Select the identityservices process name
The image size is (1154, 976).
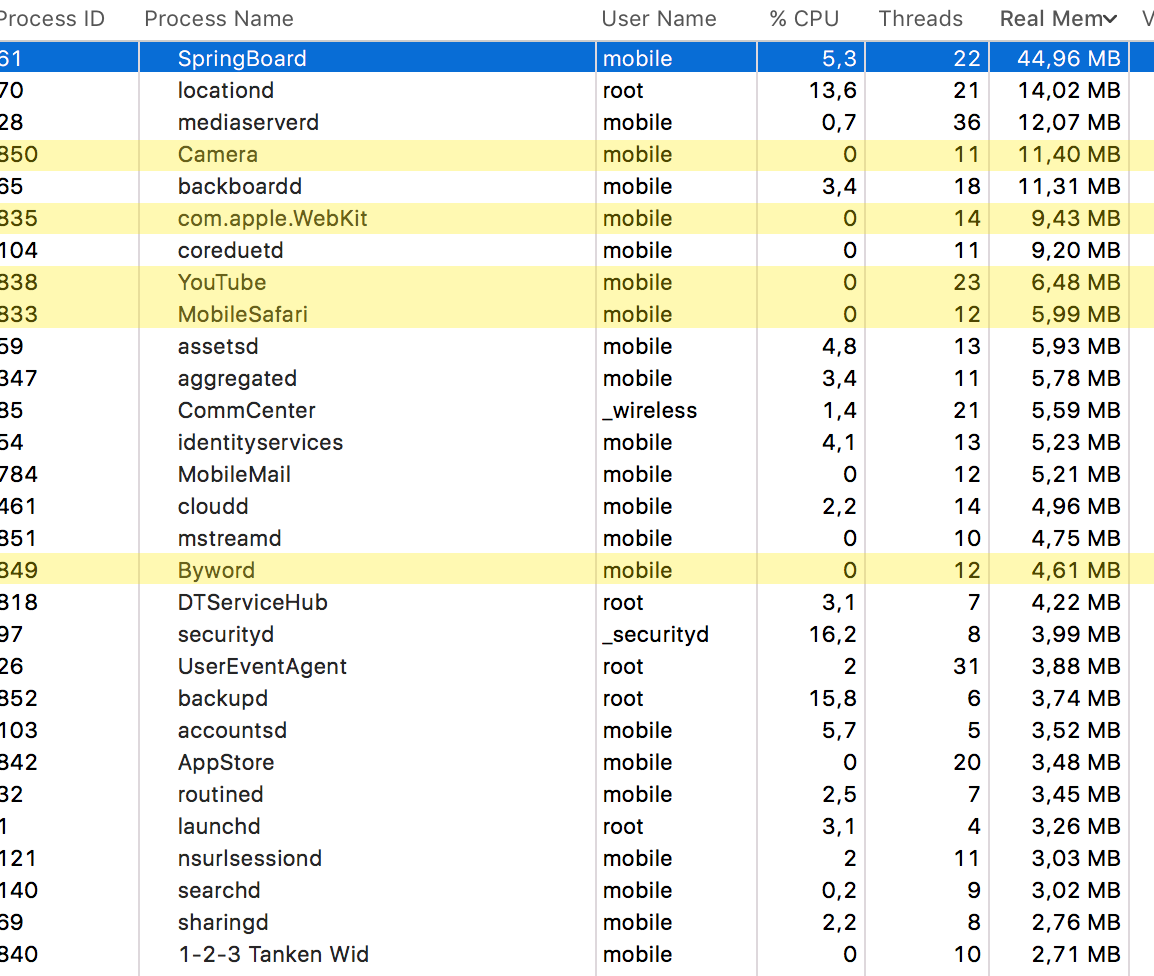pyautogui.click(x=261, y=442)
